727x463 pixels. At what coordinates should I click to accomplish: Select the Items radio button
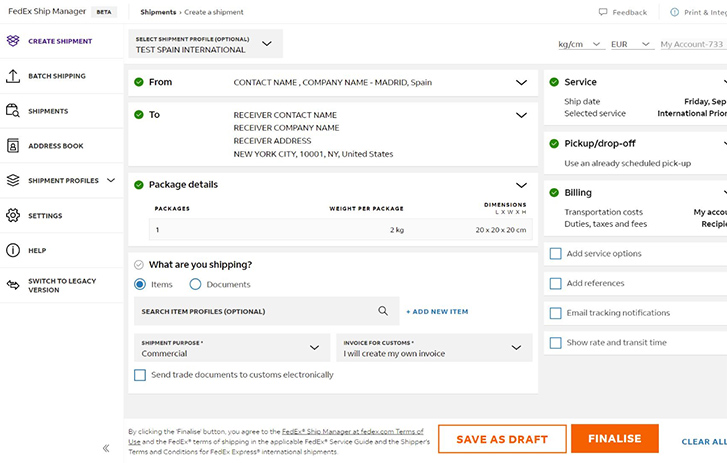[x=140, y=284]
